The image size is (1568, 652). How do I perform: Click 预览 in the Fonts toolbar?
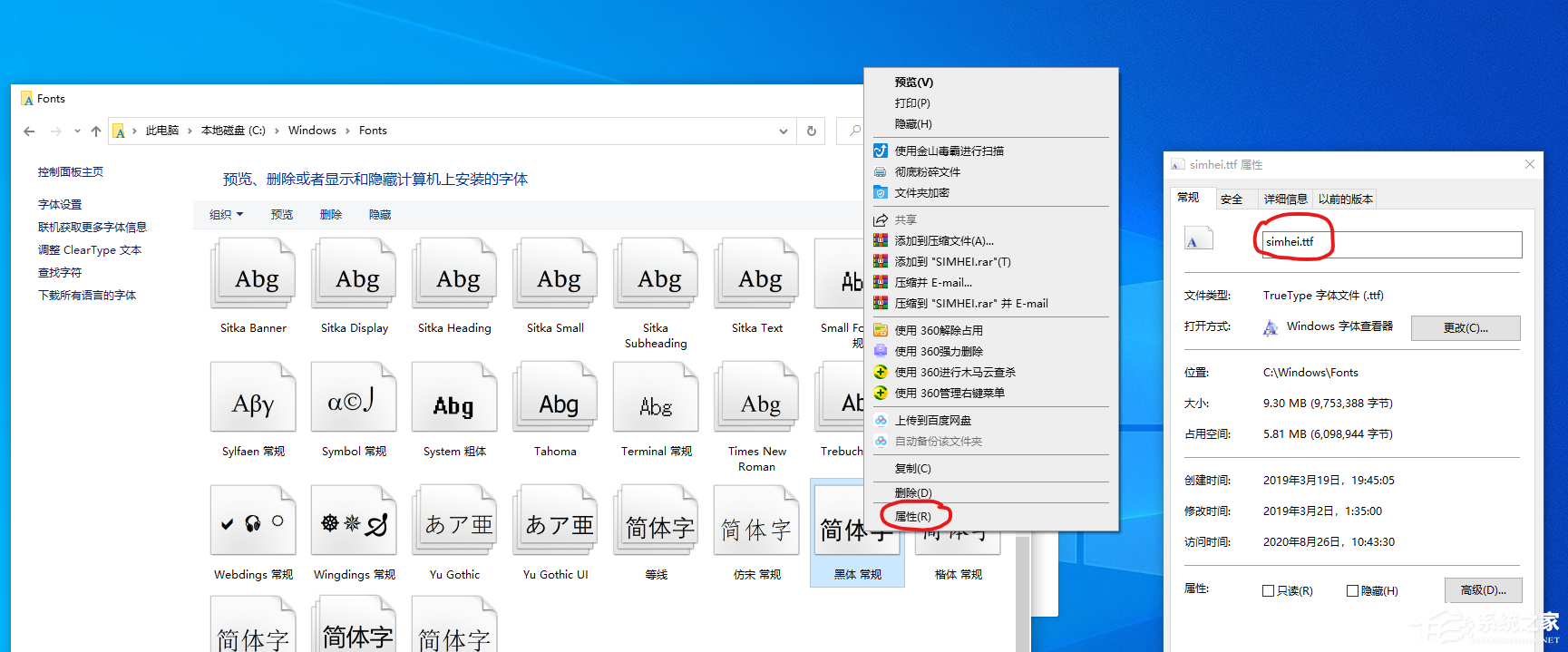pyautogui.click(x=282, y=215)
